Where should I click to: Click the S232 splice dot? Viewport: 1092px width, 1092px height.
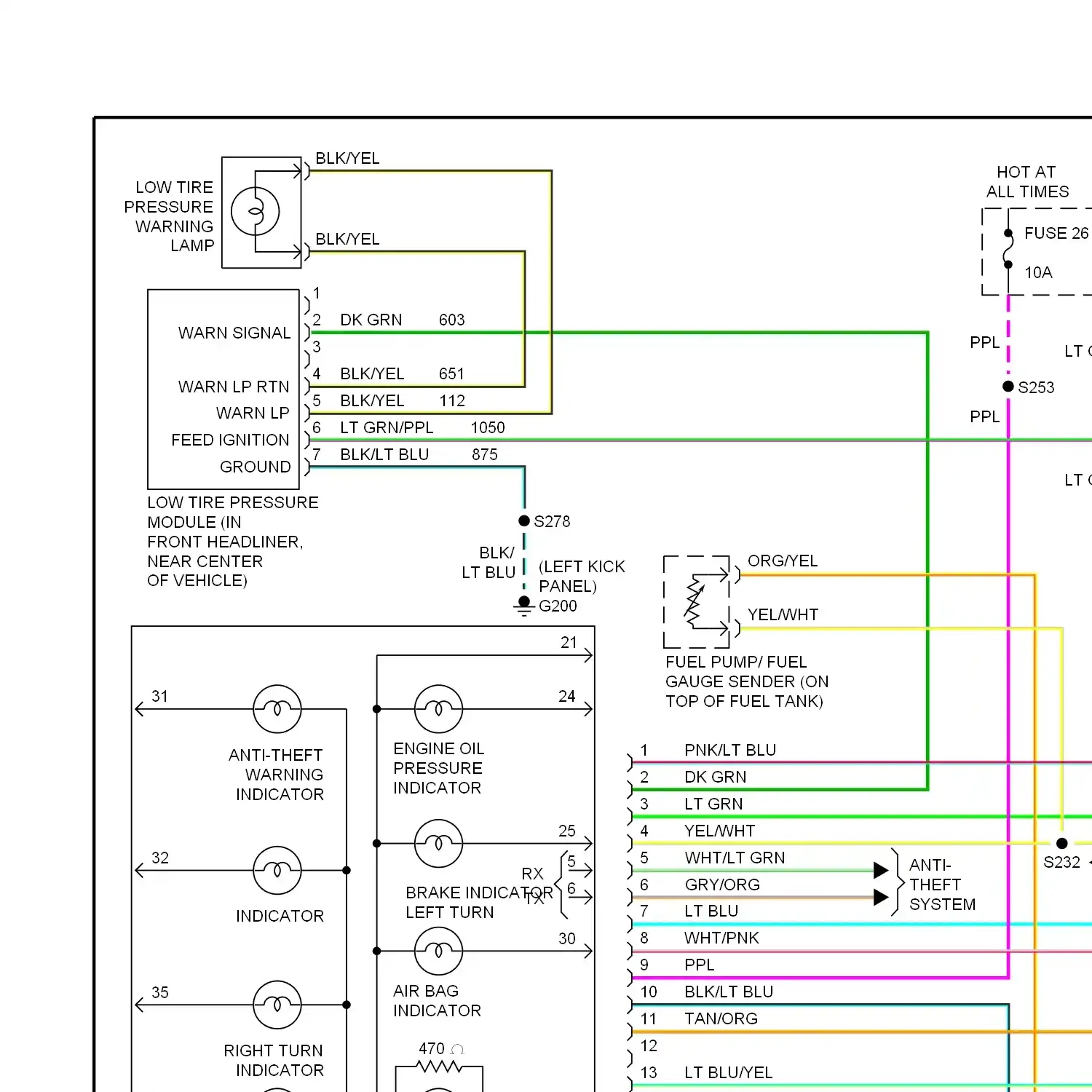(x=1062, y=843)
